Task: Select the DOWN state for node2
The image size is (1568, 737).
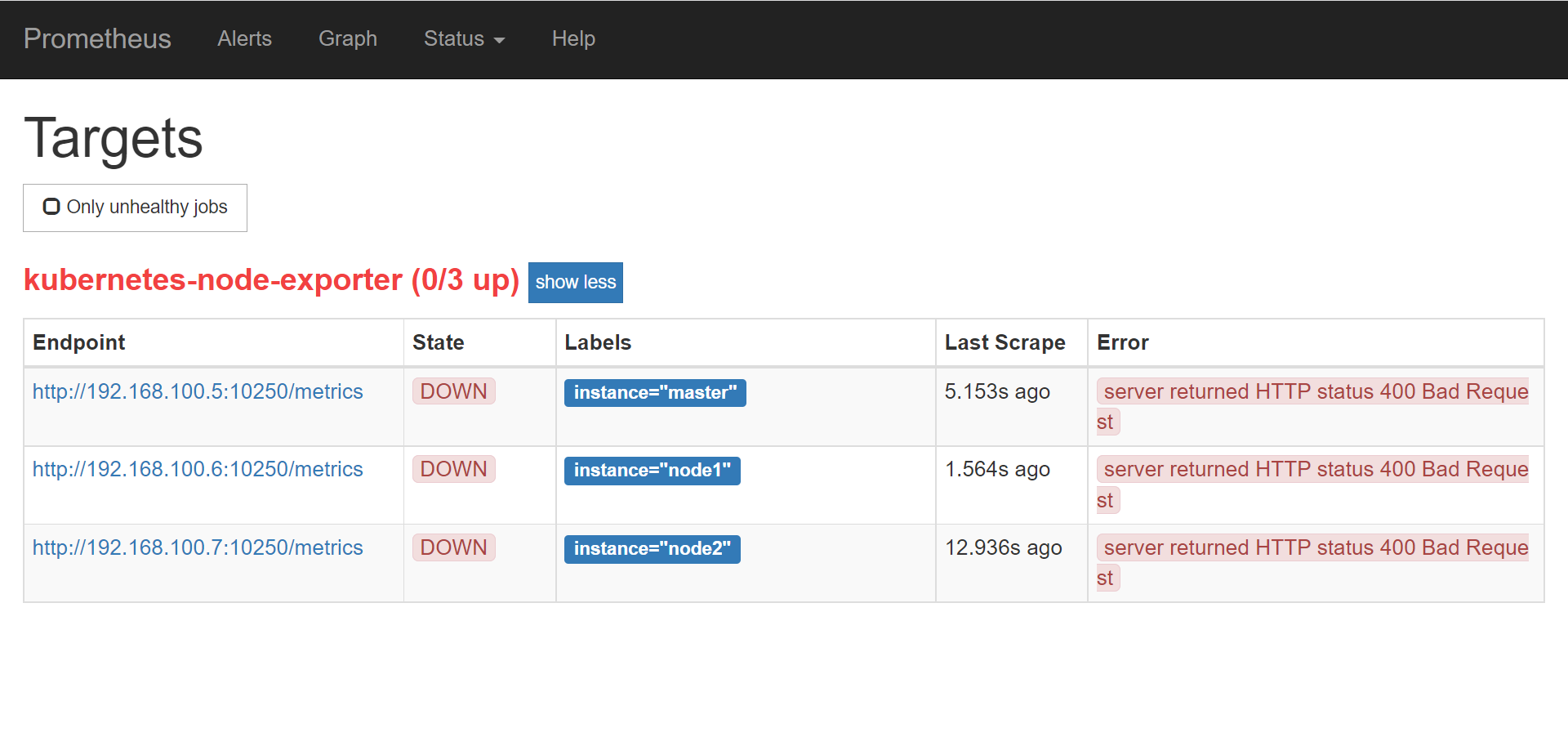Action: point(454,547)
